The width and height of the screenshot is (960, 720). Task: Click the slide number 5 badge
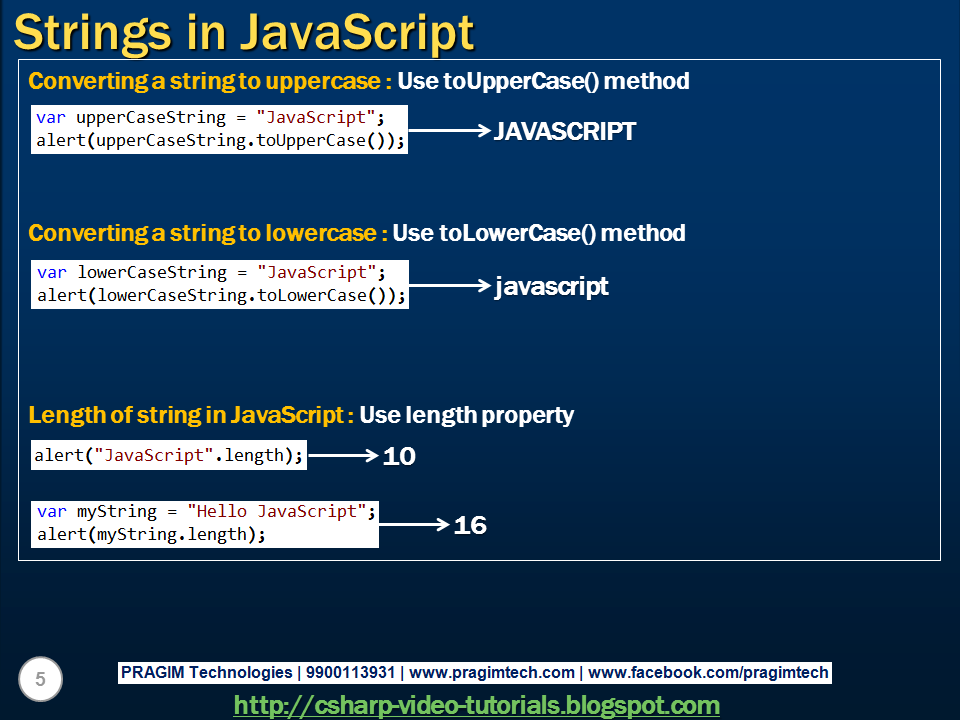pyautogui.click(x=40, y=679)
